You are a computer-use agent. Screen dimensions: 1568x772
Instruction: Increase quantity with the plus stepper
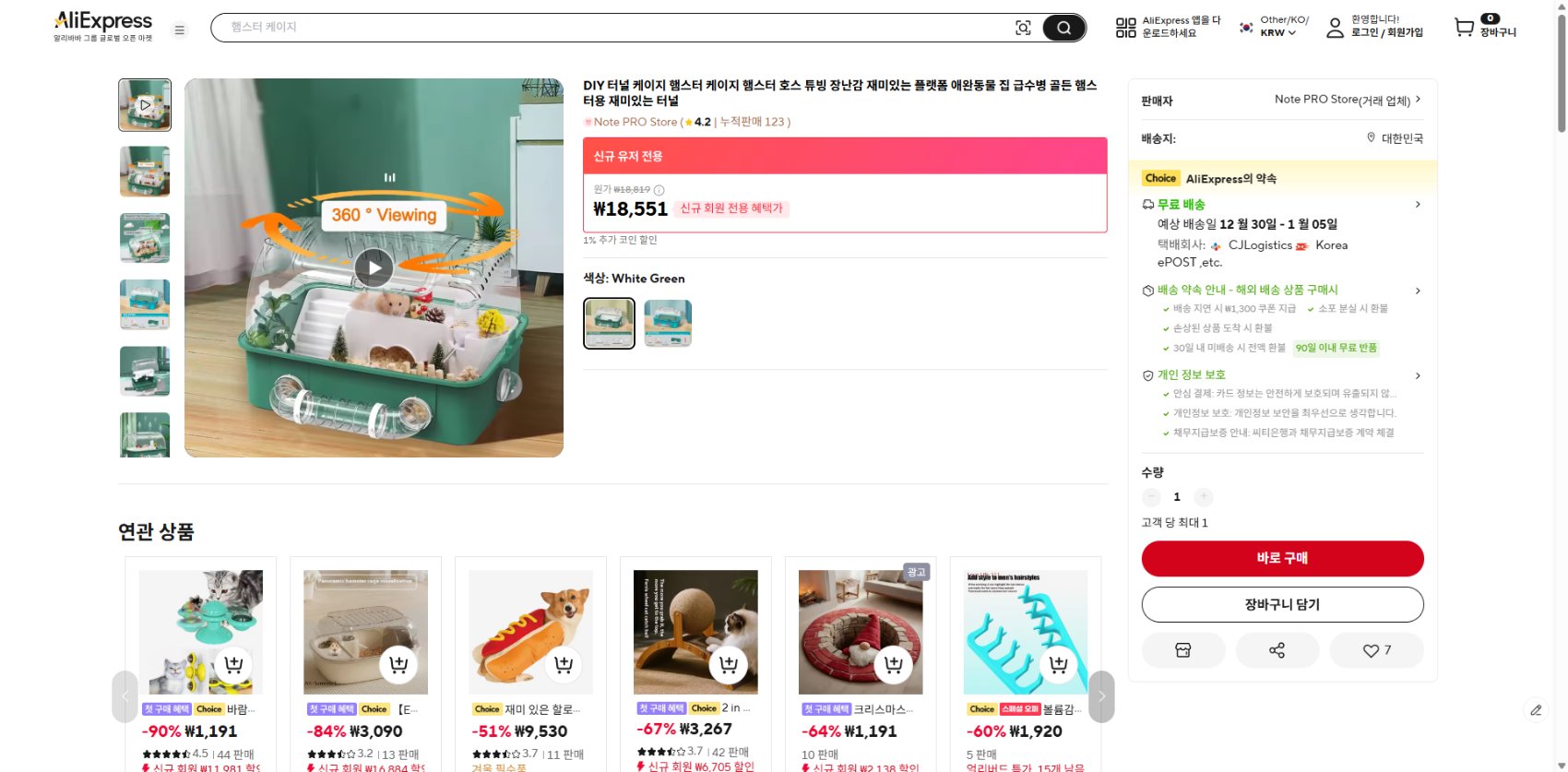(1203, 496)
